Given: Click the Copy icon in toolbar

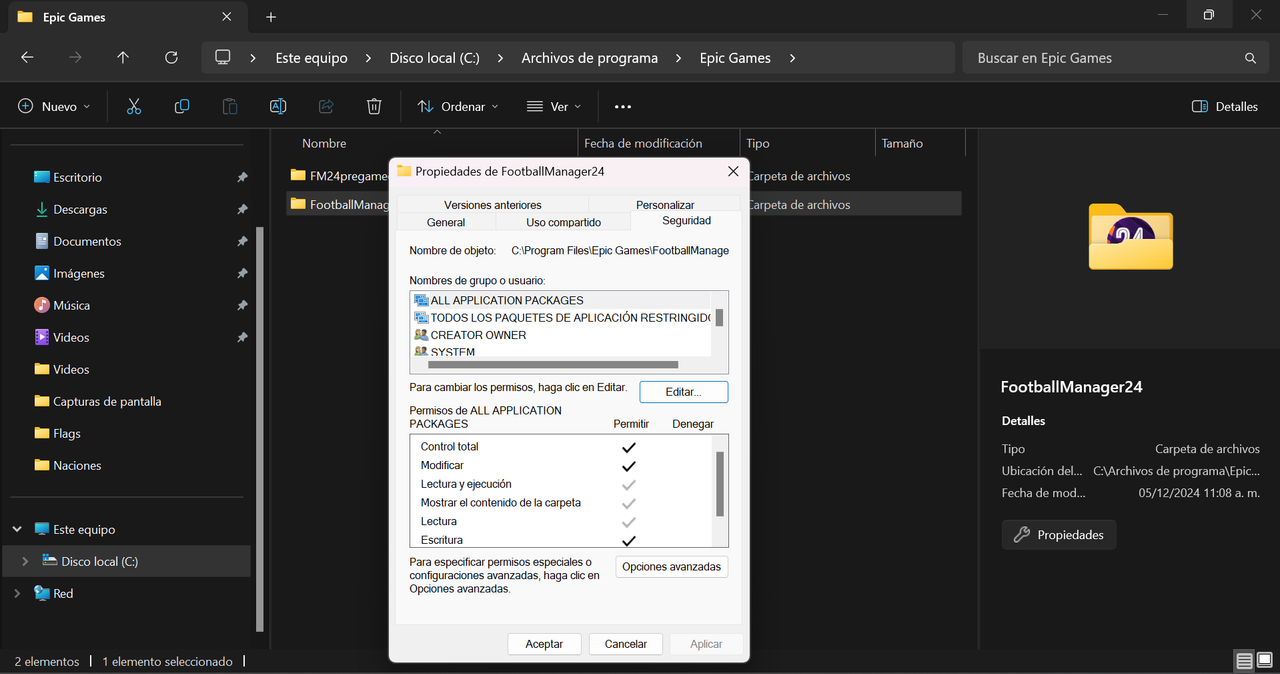Looking at the screenshot, I should click(182, 106).
